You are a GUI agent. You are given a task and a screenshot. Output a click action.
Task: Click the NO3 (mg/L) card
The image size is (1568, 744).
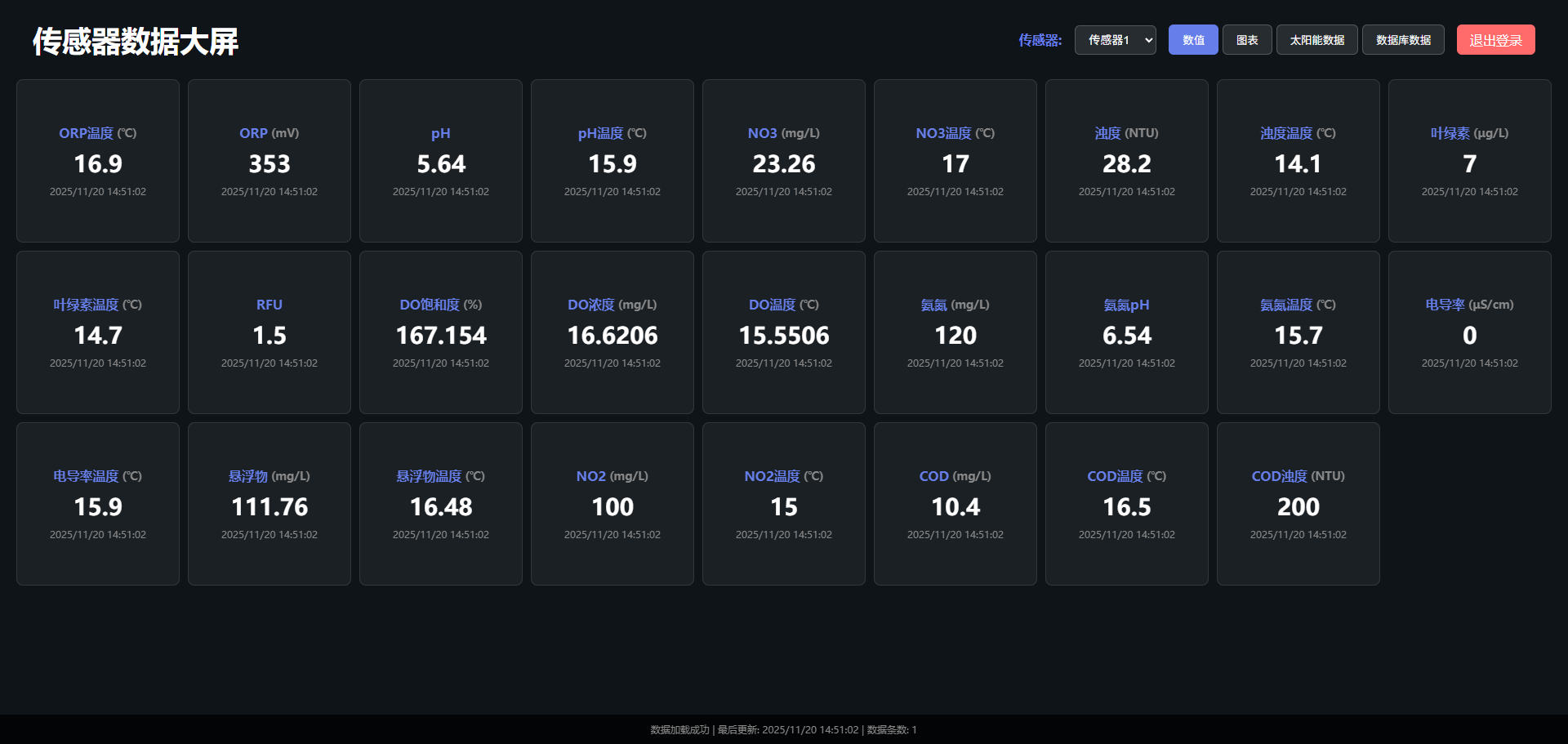(x=784, y=161)
